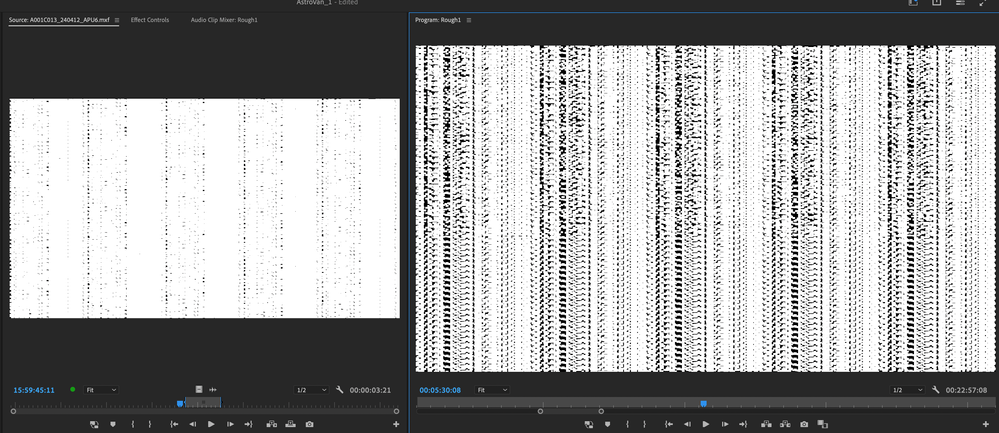
Task: Click Overwrite button in Source monitor
Action: 290,424
